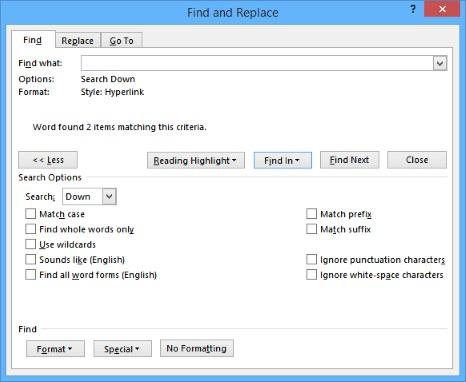Viewport: 466px width, 382px height.
Task: Enable the Use wildcards checkbox
Action: click(x=30, y=244)
